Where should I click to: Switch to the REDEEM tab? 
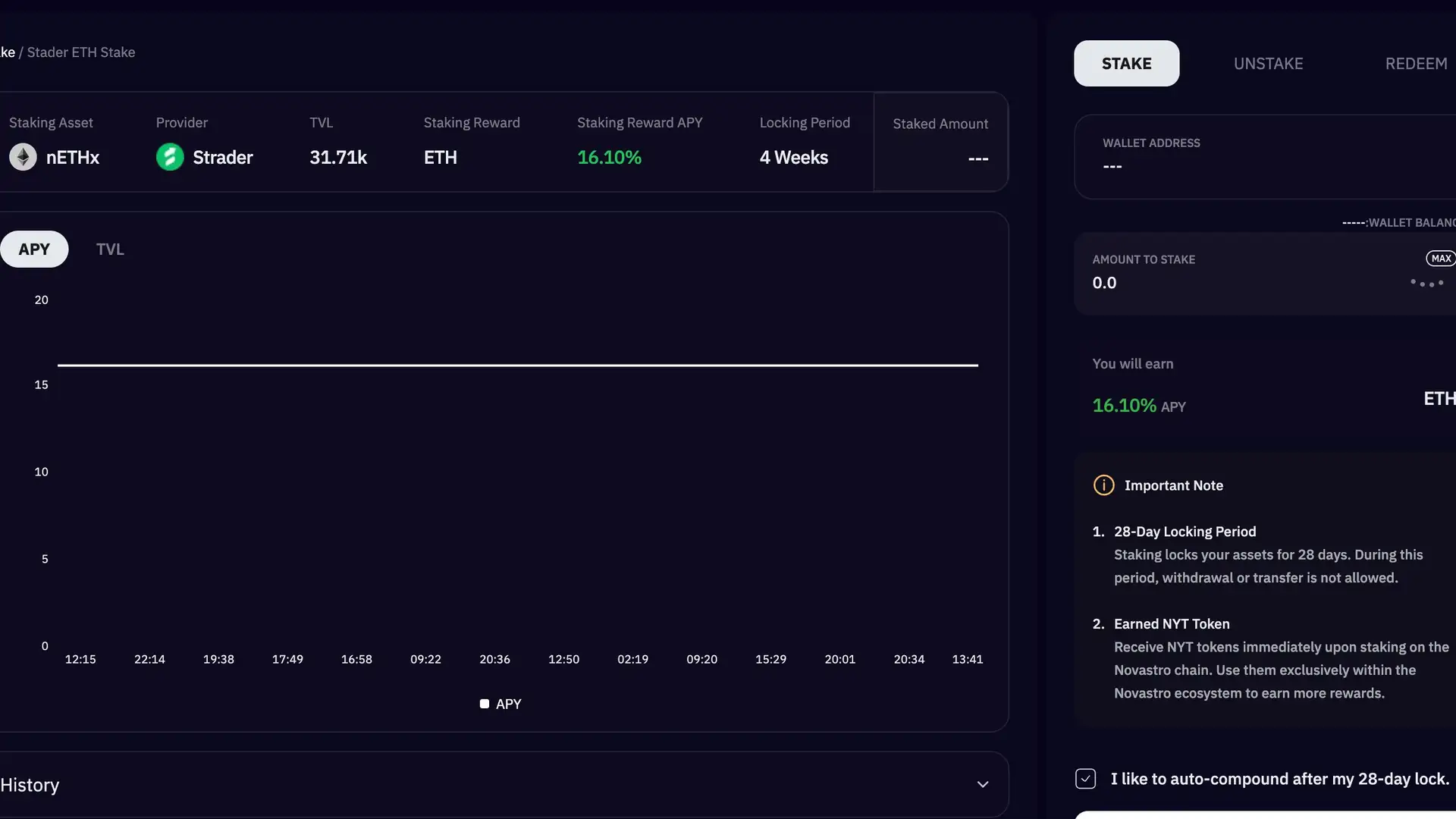coord(1416,64)
